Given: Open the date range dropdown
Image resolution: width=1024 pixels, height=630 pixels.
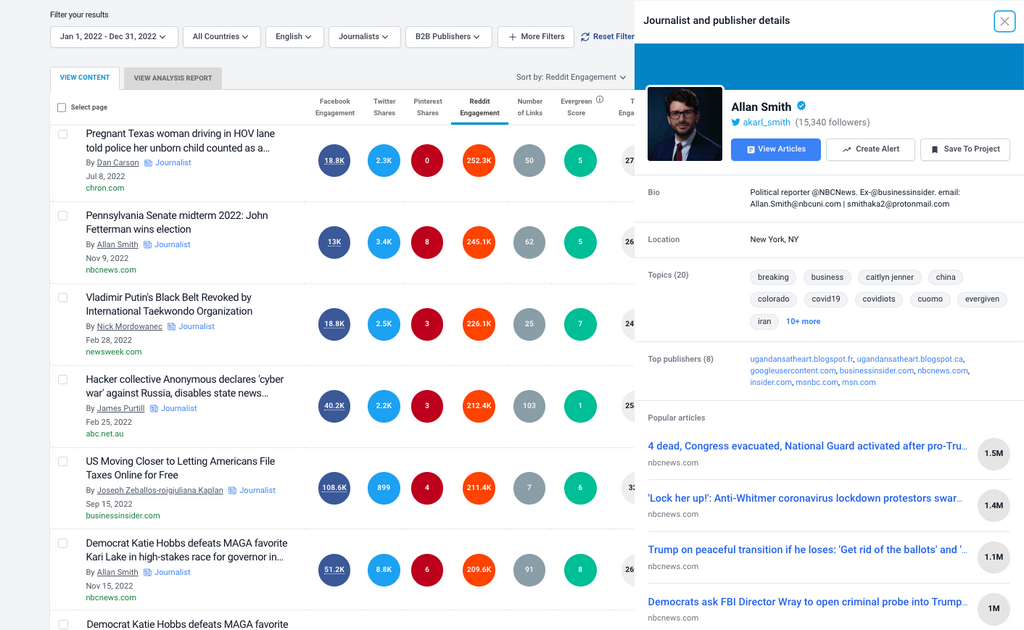Looking at the screenshot, I should tap(114, 37).
